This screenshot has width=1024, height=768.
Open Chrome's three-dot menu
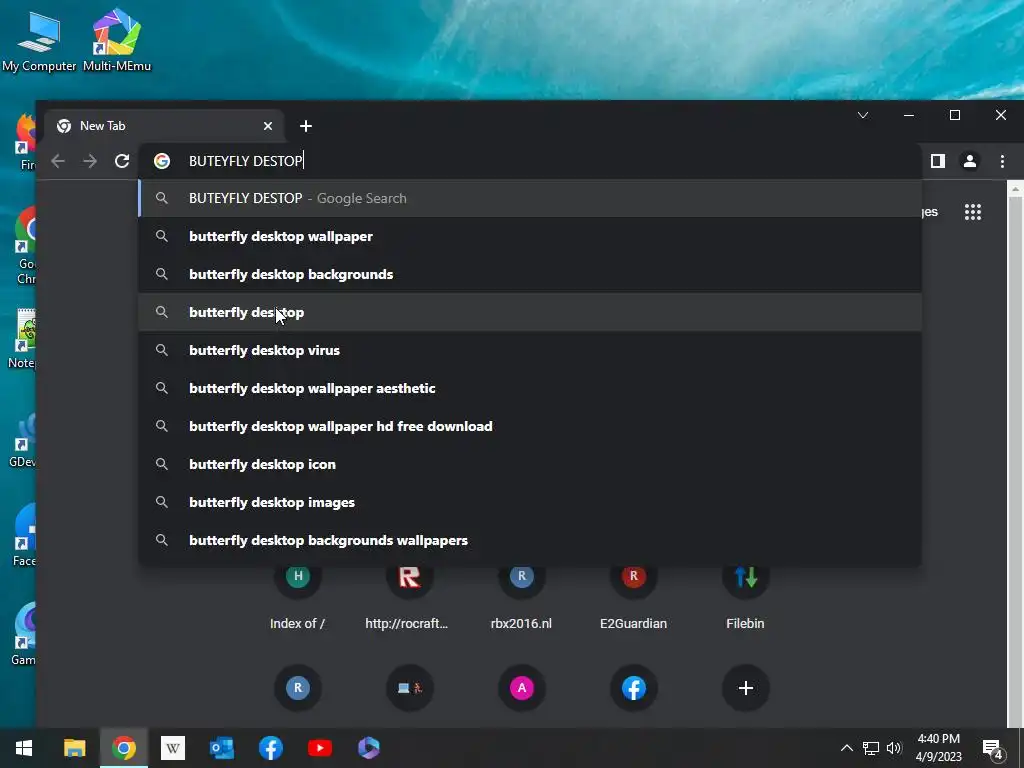click(x=1002, y=161)
